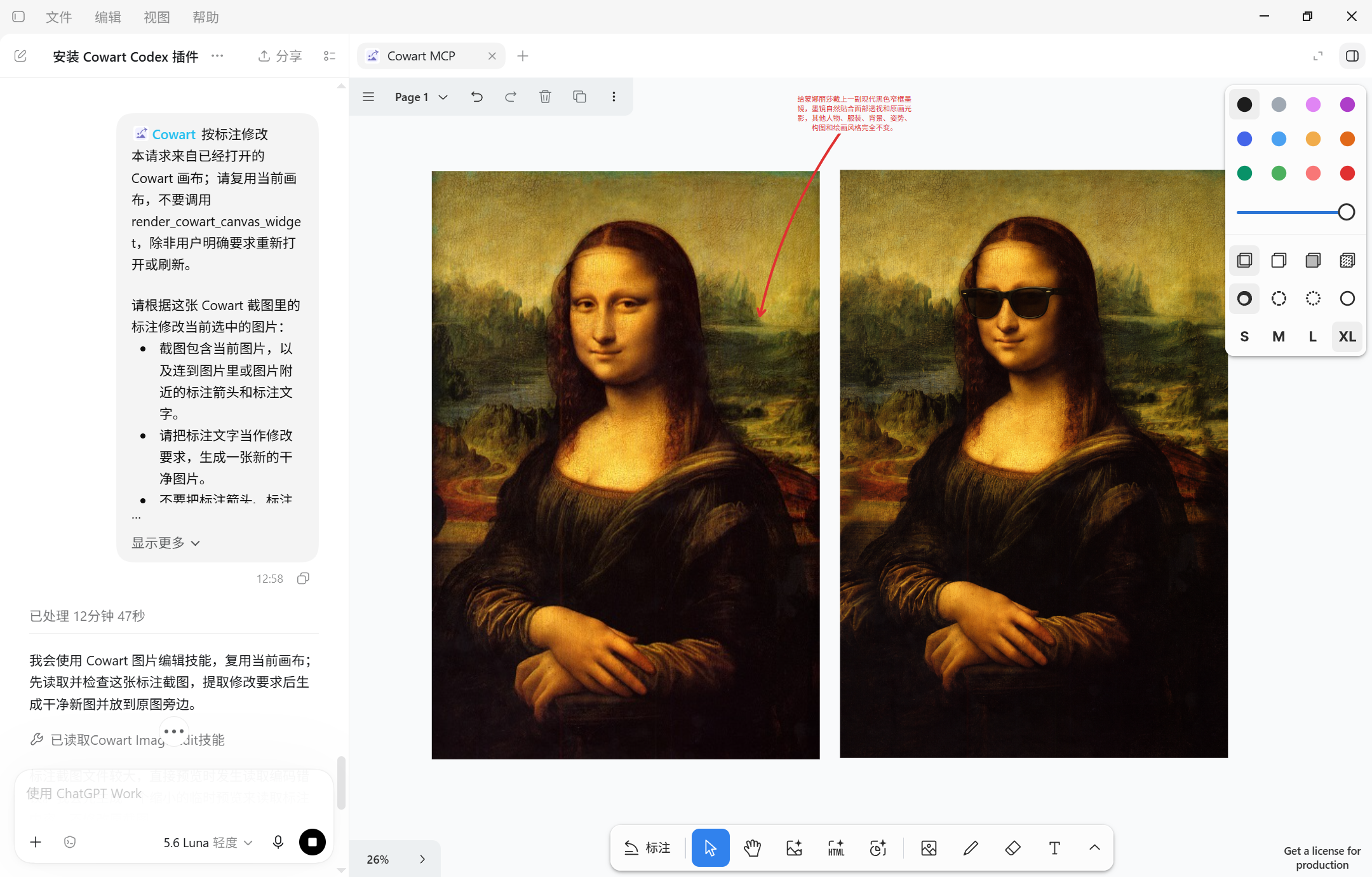Select the hand pan tool
This screenshot has height=877, width=1372.
pos(752,848)
